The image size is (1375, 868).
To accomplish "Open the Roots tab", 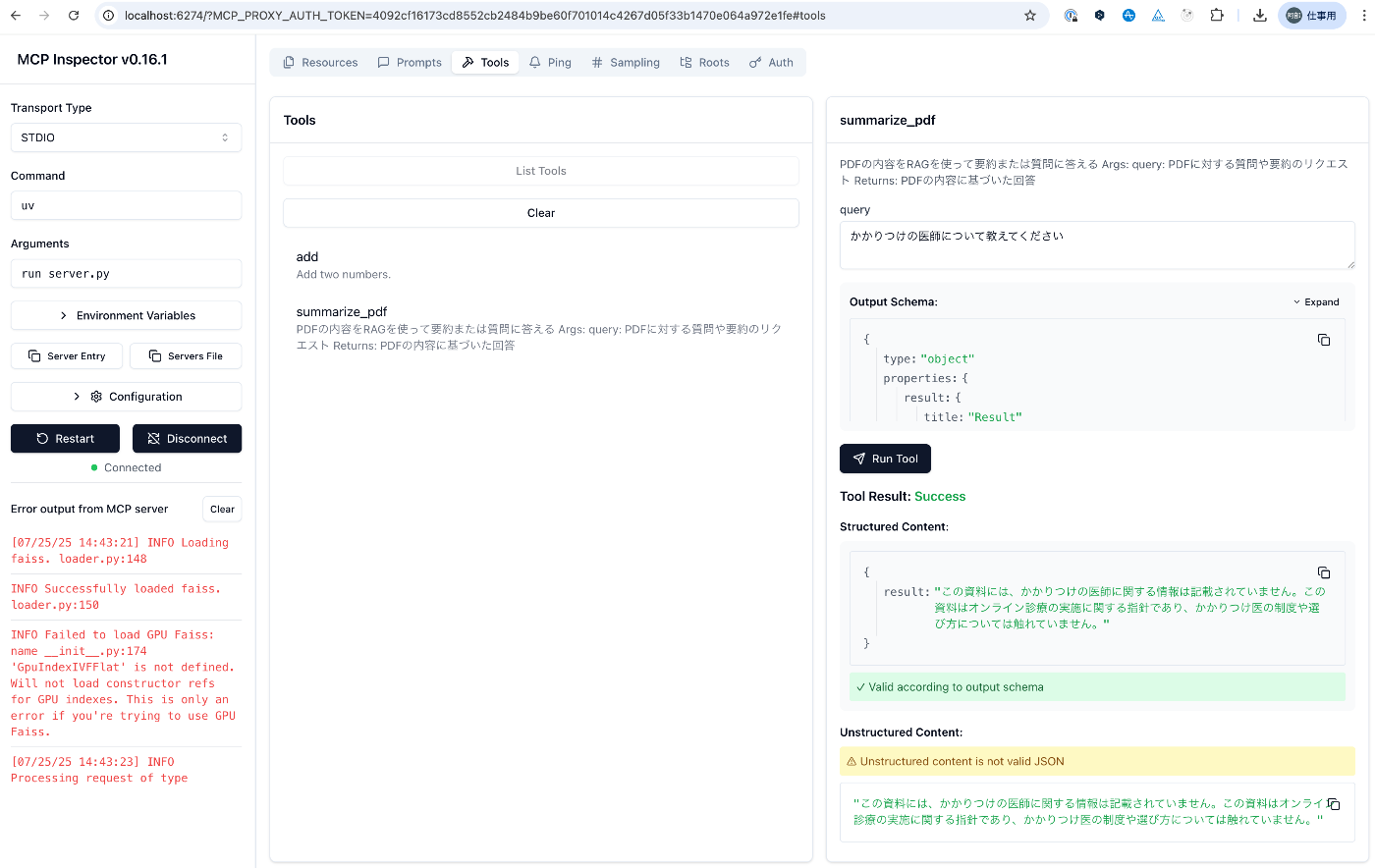I will coord(705,62).
